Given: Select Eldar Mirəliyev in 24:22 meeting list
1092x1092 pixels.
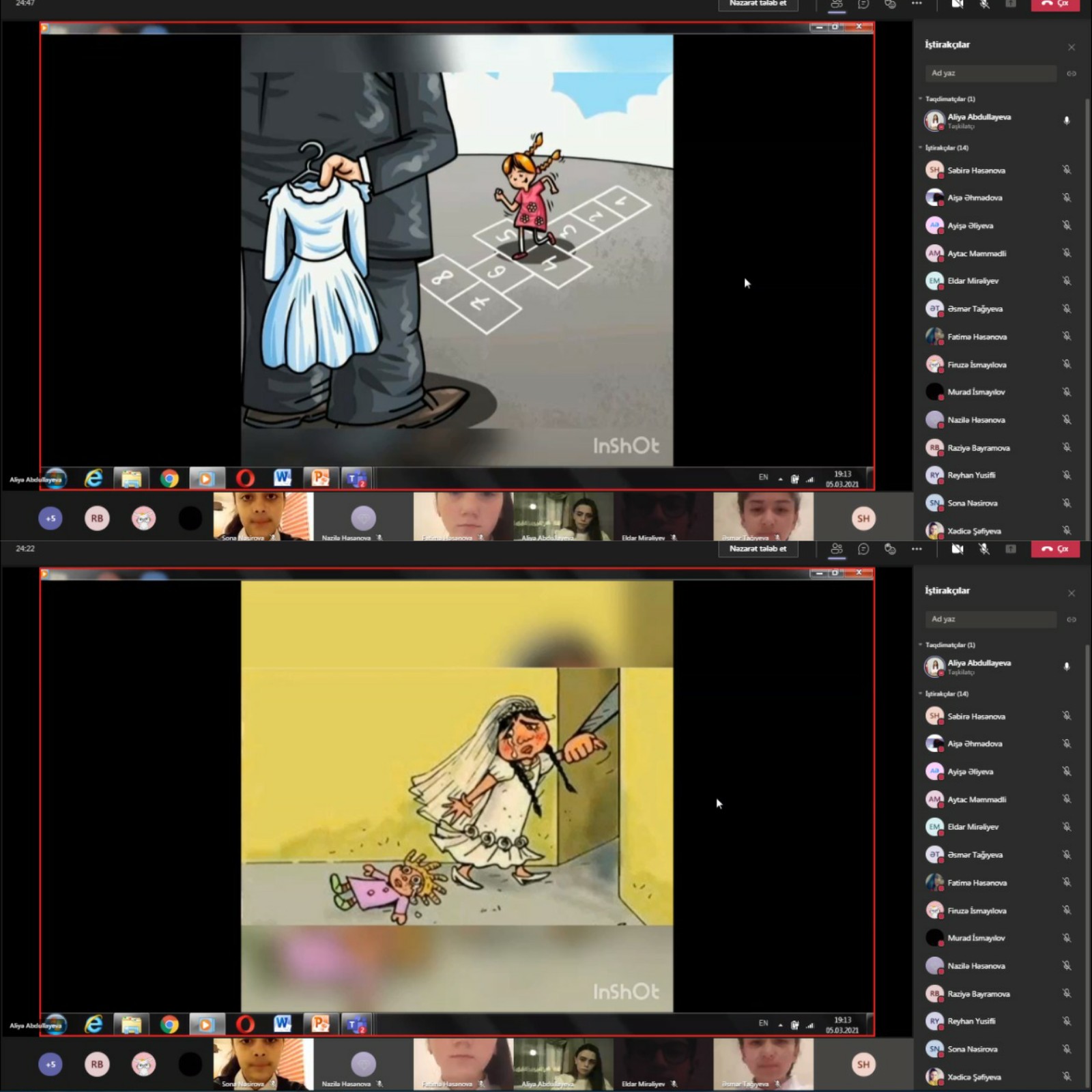Looking at the screenshot, I should click(x=998, y=827).
